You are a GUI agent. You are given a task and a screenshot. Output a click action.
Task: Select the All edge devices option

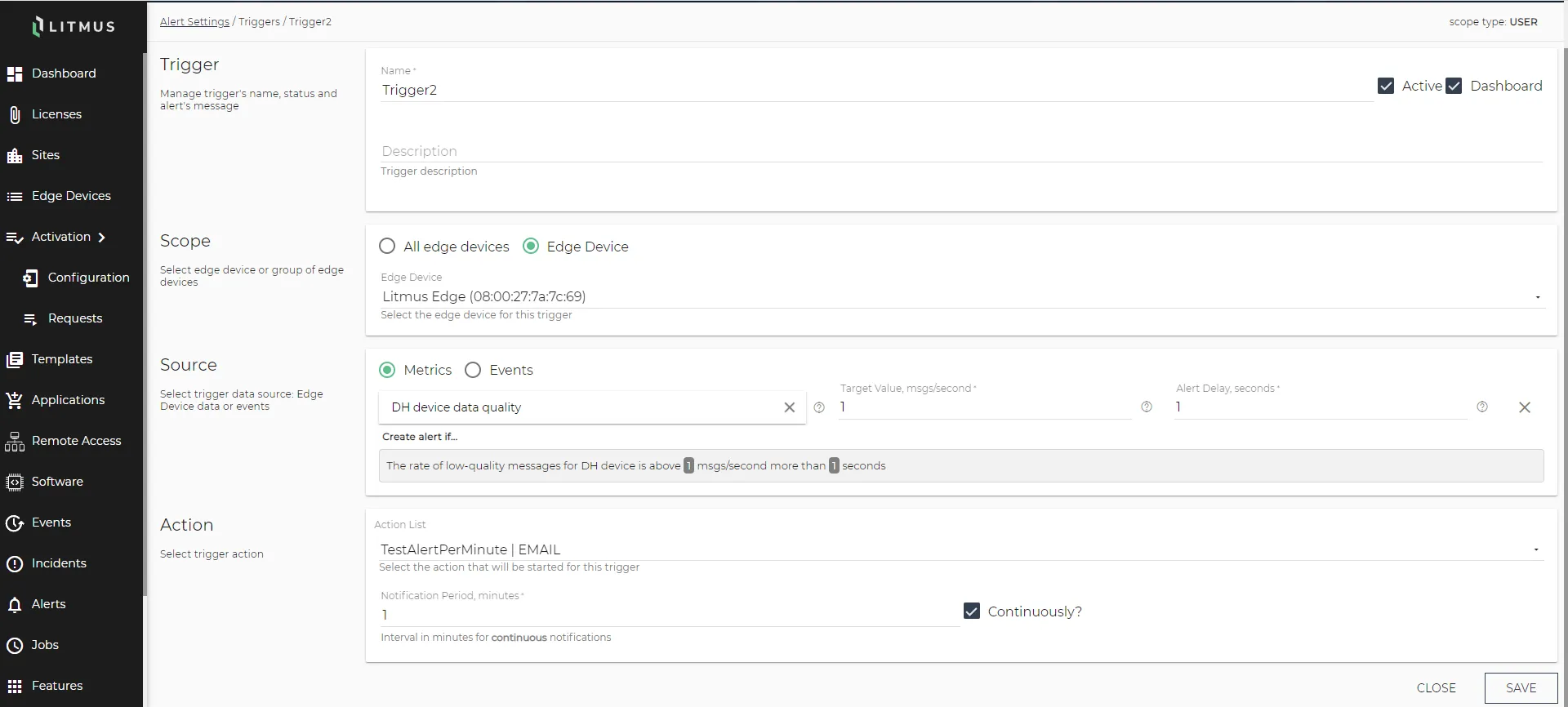point(387,247)
